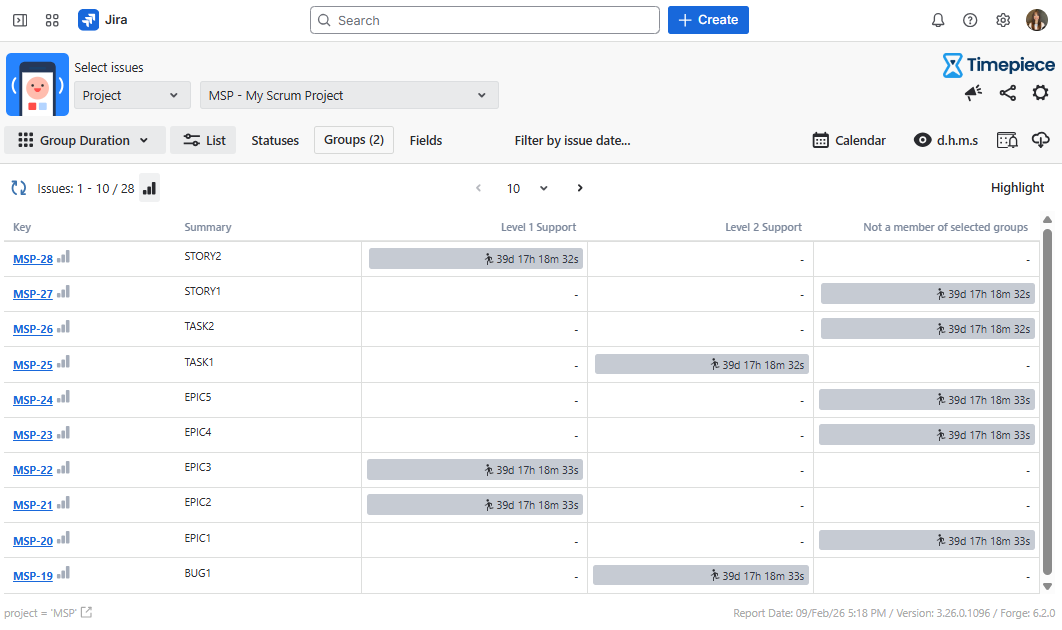The width and height of the screenshot is (1062, 630).
Task: Click the export cloud download icon
Action: [x=1040, y=140]
